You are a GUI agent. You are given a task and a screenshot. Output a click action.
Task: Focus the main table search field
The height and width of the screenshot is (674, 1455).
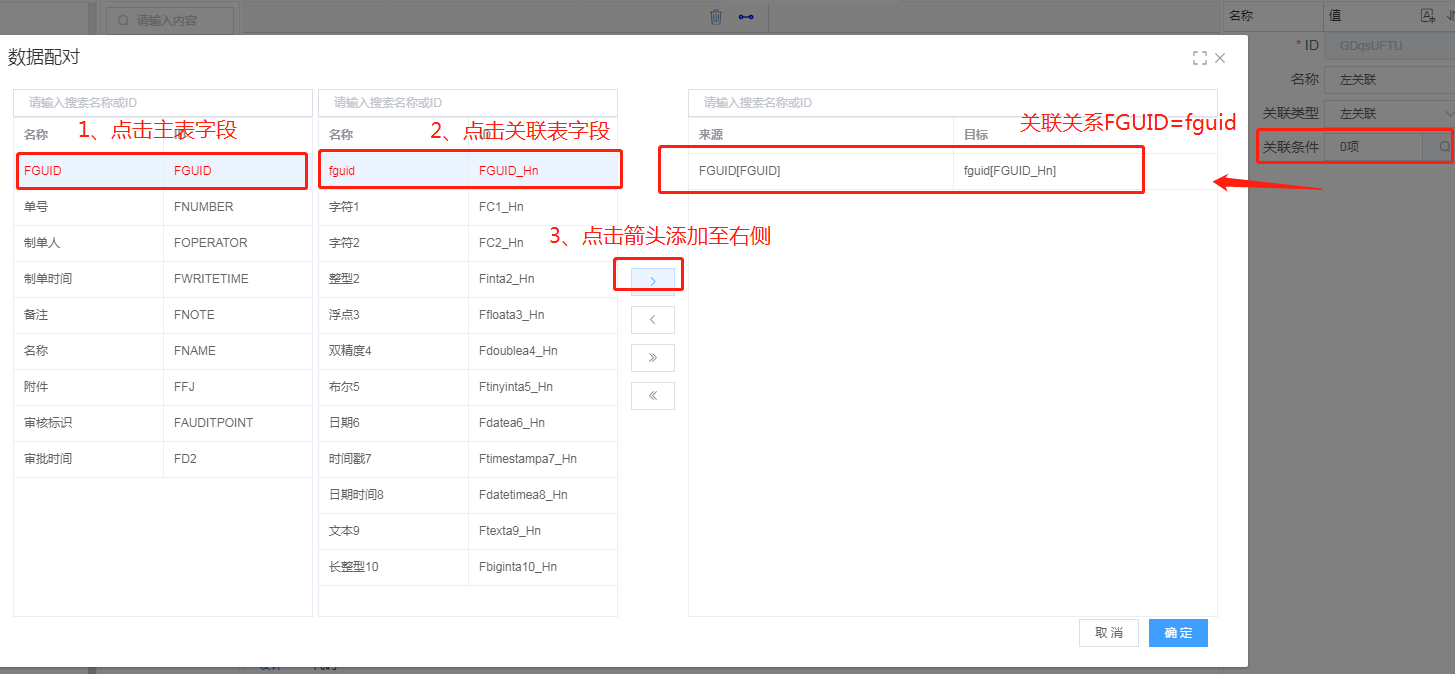(163, 103)
